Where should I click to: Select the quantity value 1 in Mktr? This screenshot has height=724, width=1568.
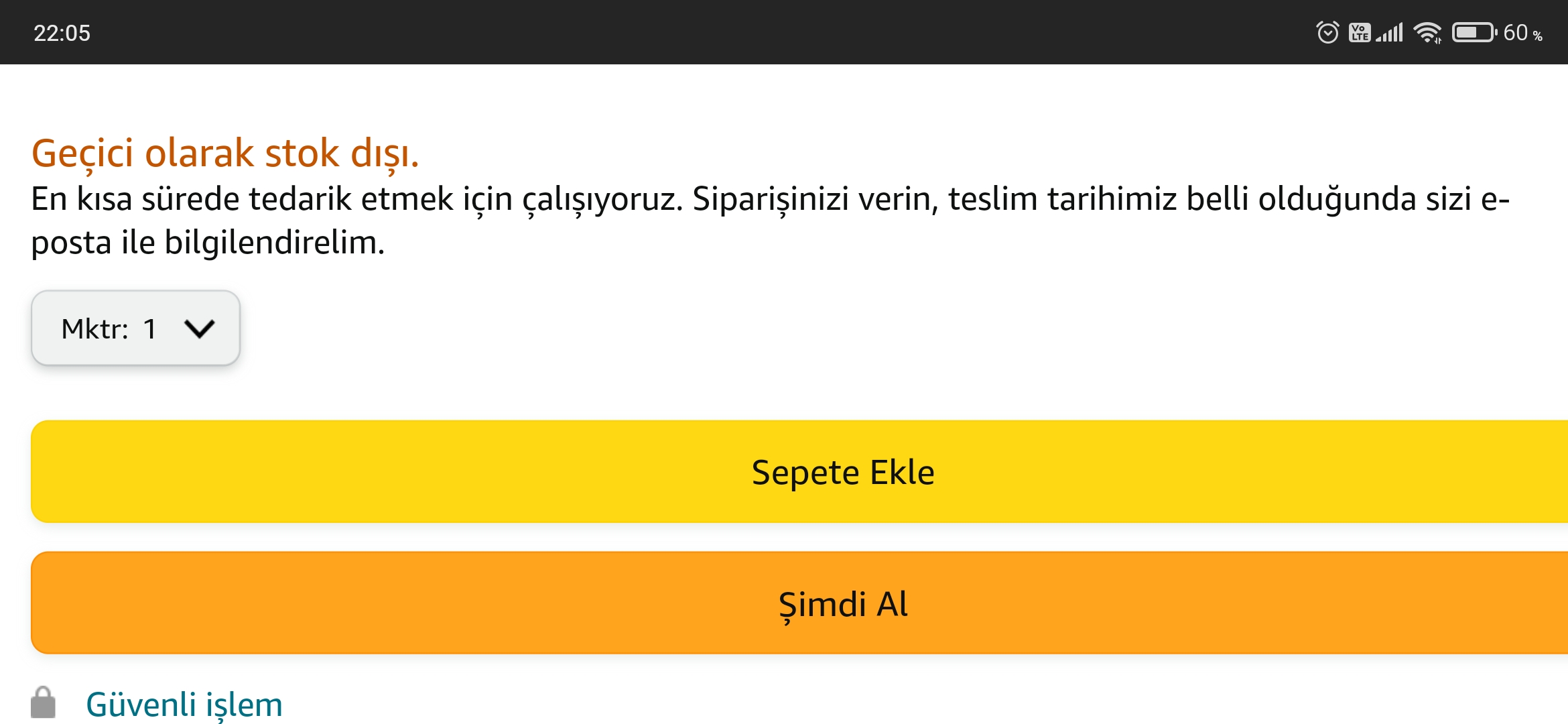[149, 328]
